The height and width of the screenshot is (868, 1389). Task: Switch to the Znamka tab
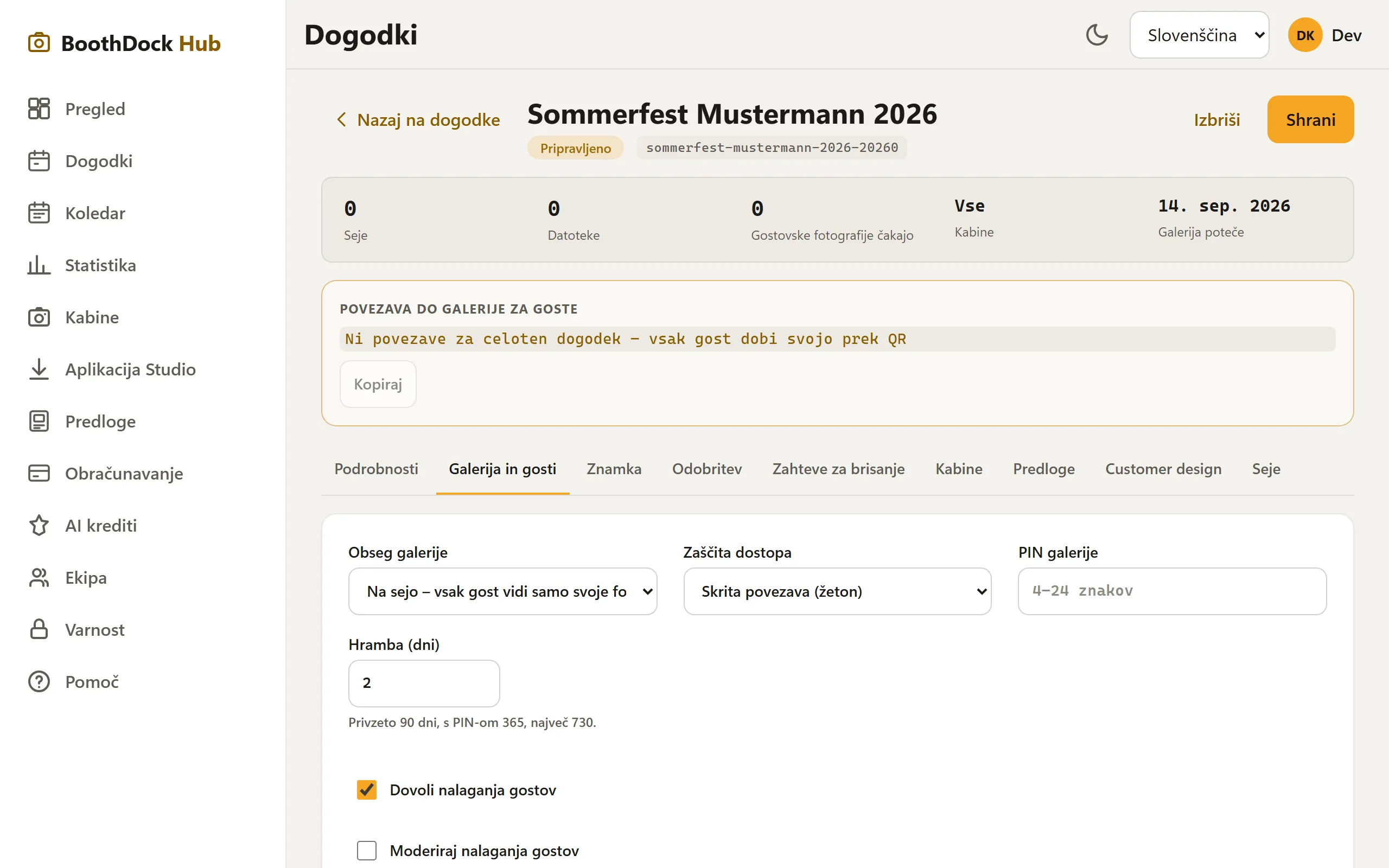point(614,468)
